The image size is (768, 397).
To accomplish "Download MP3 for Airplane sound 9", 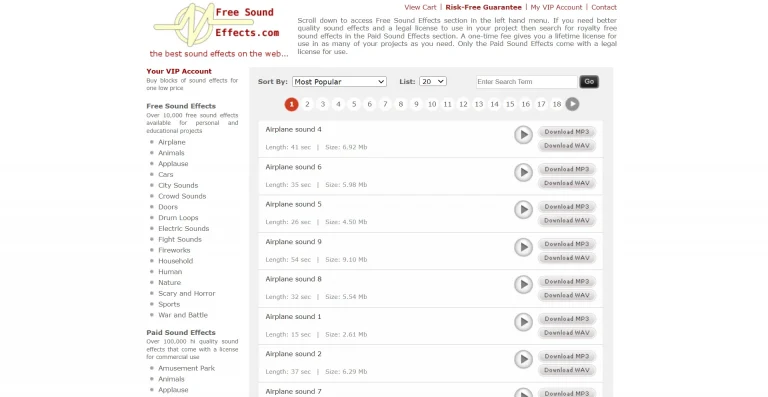I will click(x=567, y=244).
